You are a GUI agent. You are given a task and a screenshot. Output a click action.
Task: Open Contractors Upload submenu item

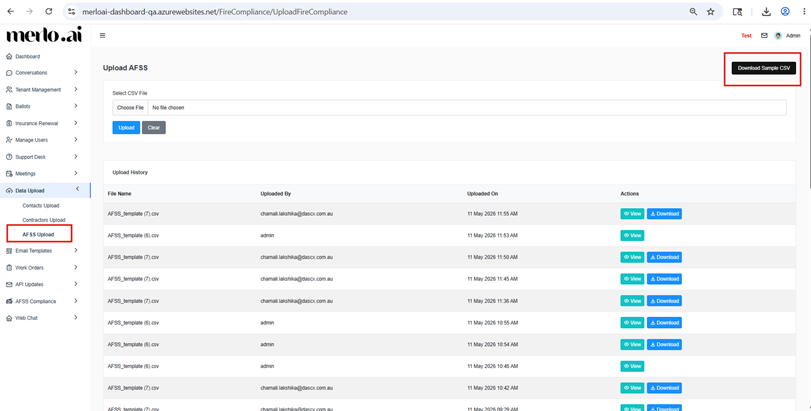tap(44, 220)
